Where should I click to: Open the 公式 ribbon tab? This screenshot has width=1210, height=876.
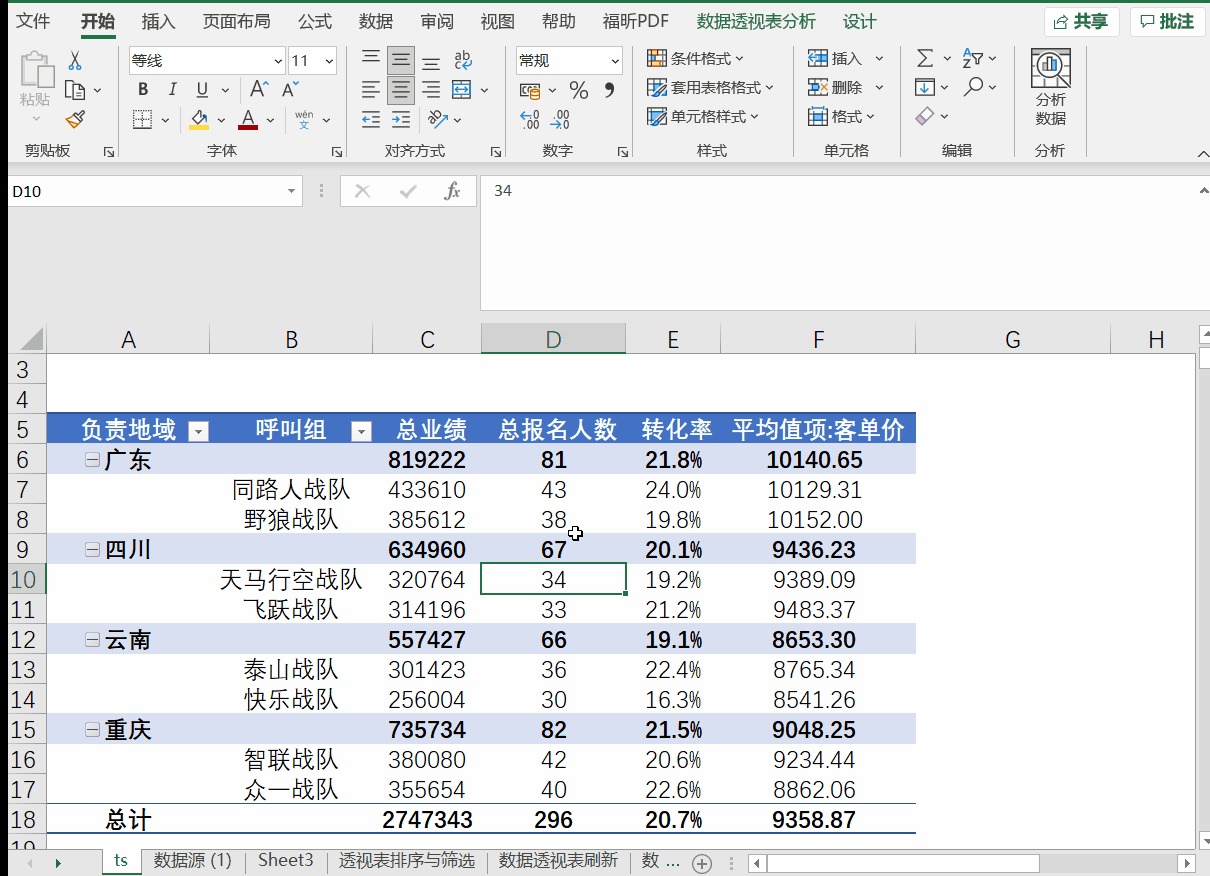[315, 21]
